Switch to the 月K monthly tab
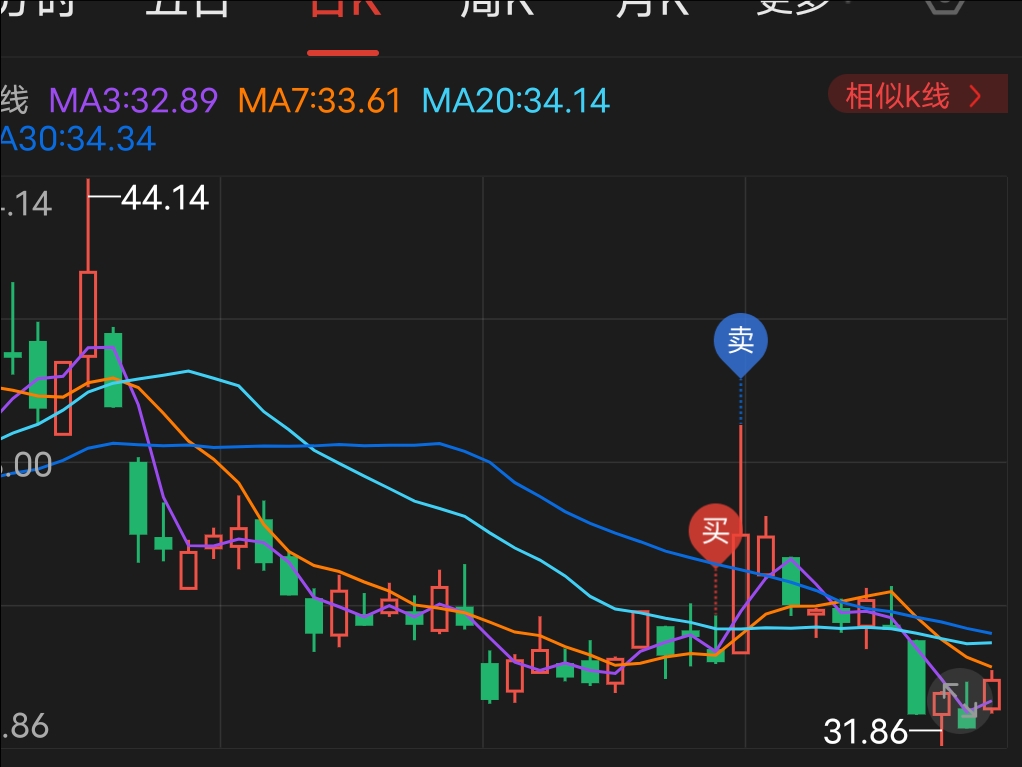1022x767 pixels. pos(653,7)
